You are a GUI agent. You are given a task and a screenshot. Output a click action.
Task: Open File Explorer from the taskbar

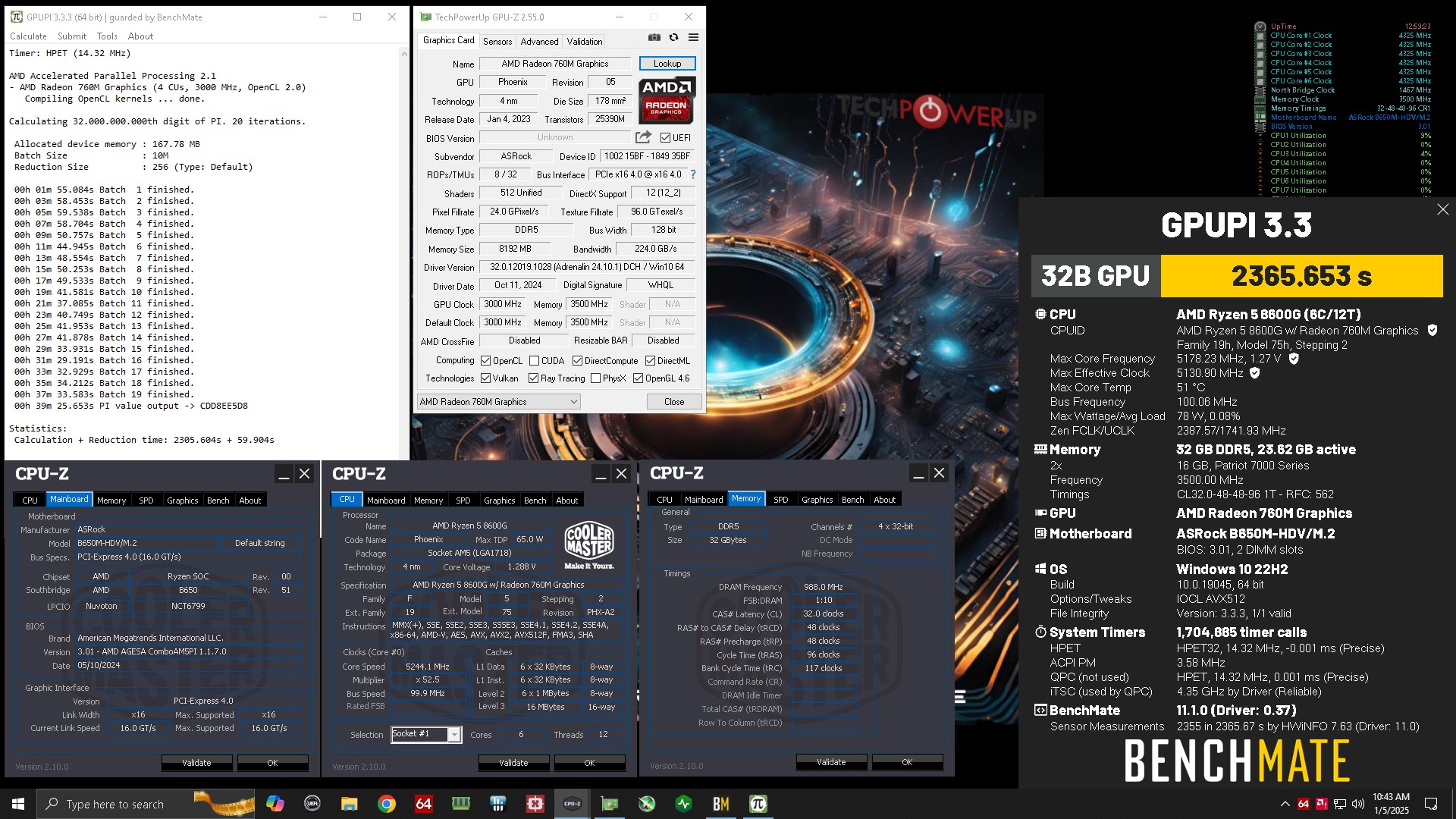349,804
